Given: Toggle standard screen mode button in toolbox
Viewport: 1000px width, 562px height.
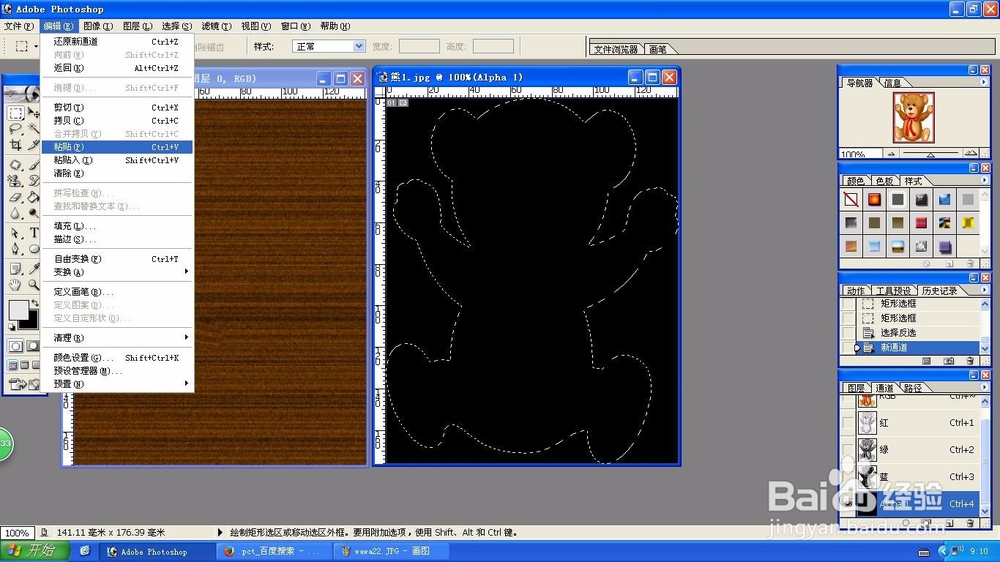Looking at the screenshot, I should point(13,366).
